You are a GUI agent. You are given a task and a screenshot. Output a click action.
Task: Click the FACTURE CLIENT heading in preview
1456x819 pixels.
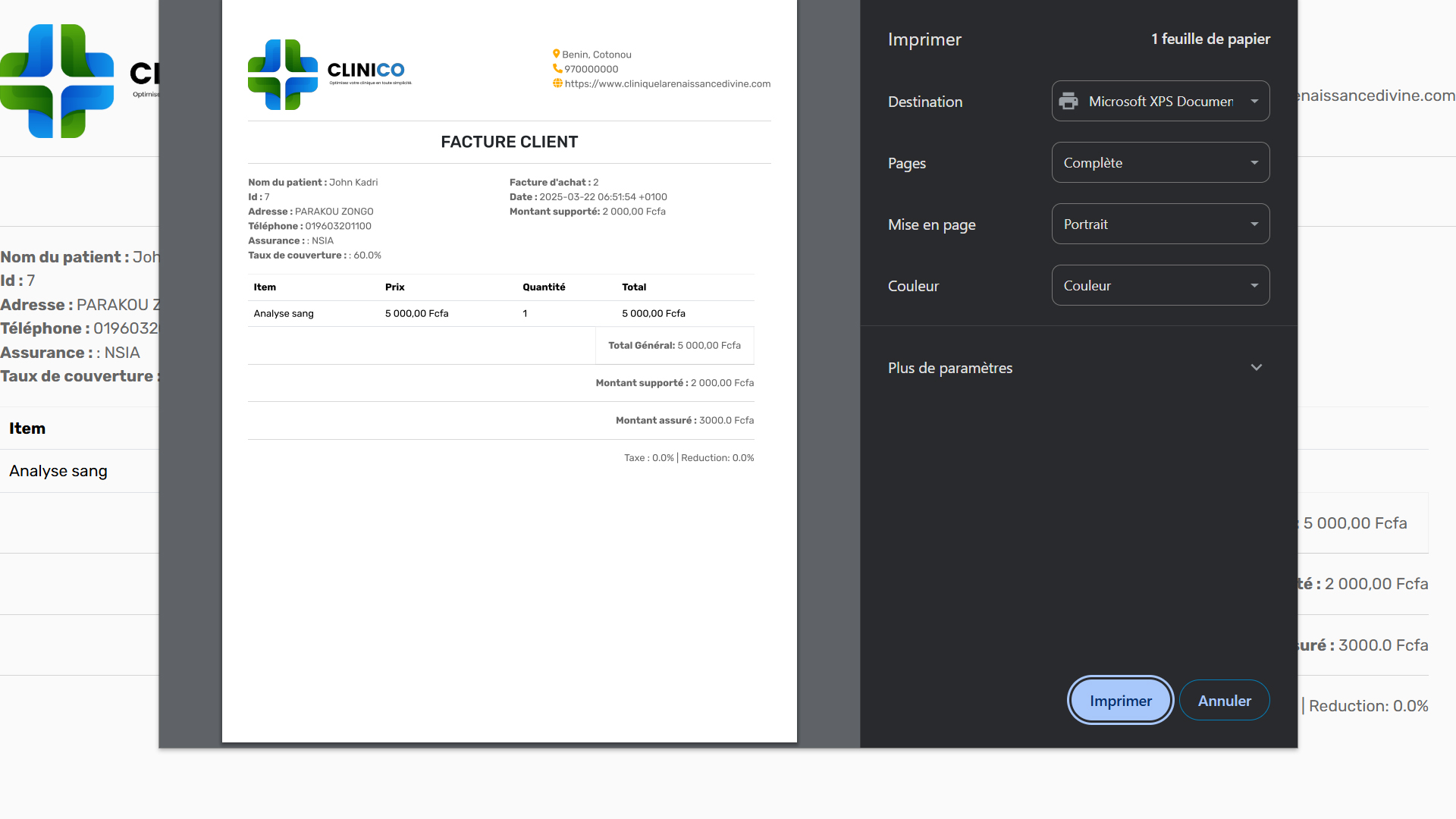[509, 142]
